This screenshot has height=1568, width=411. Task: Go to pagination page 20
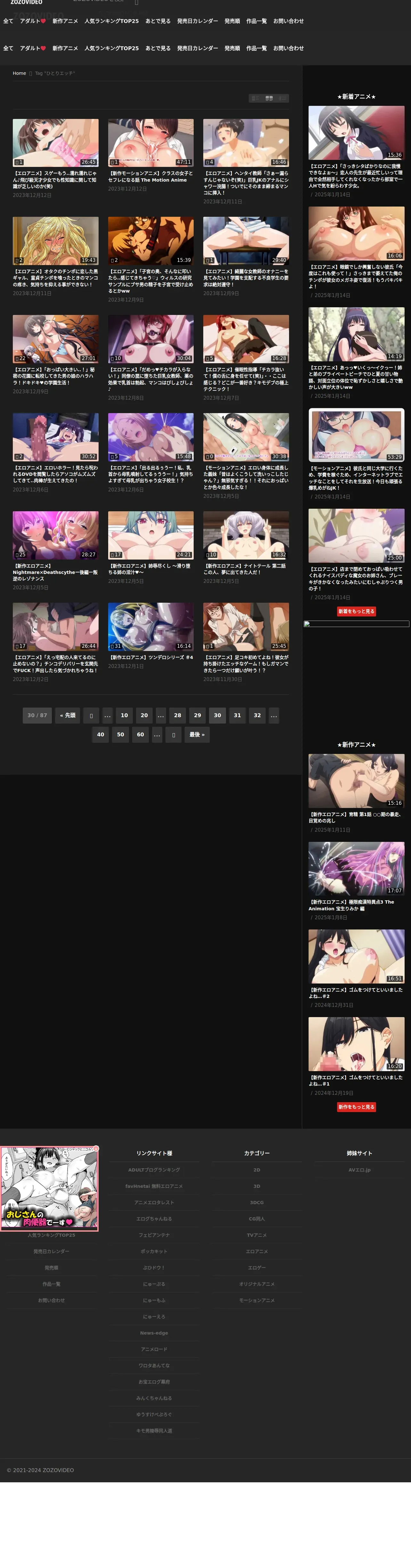click(x=144, y=715)
